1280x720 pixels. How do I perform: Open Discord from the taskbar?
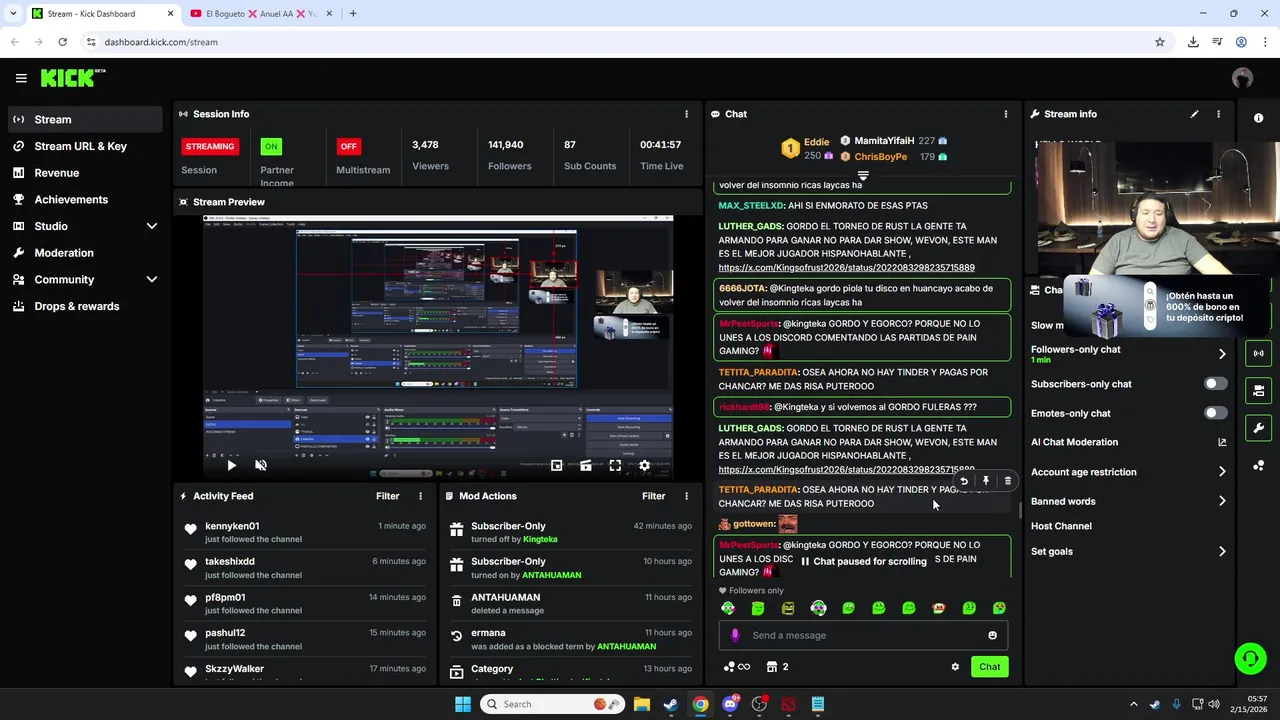(x=730, y=704)
